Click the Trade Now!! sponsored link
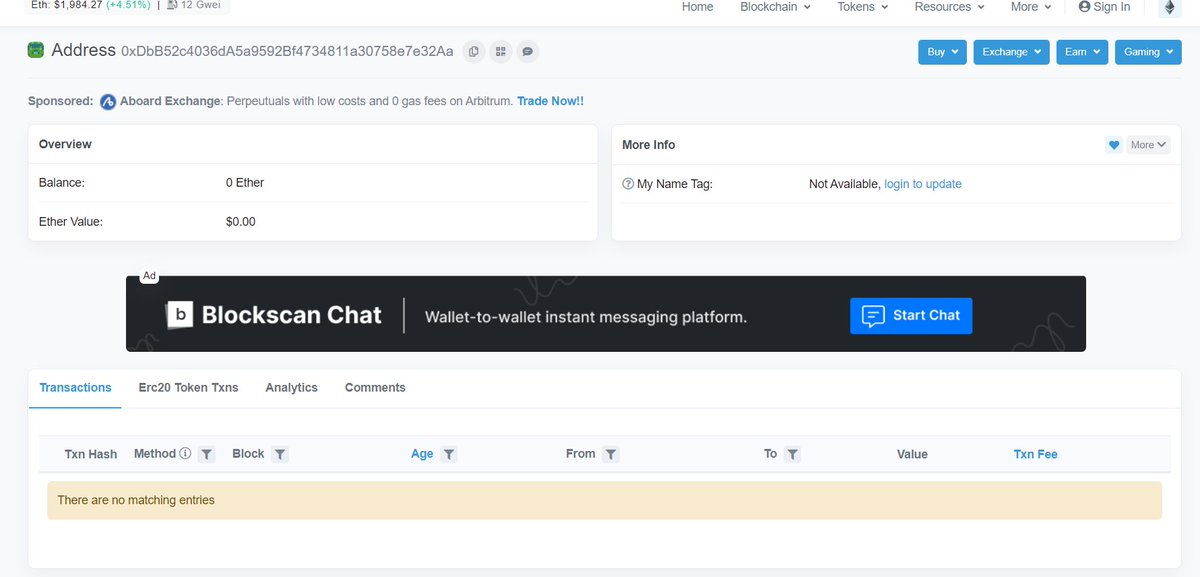The width and height of the screenshot is (1200, 577). (550, 102)
